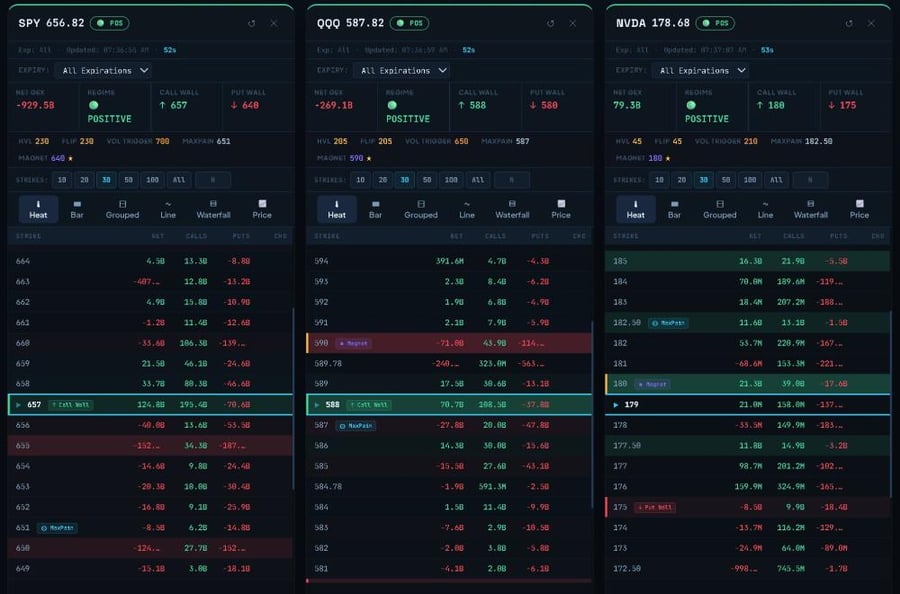Expand the NVDA 179 strike row arrow
The image size is (900, 594).
pyautogui.click(x=616, y=405)
